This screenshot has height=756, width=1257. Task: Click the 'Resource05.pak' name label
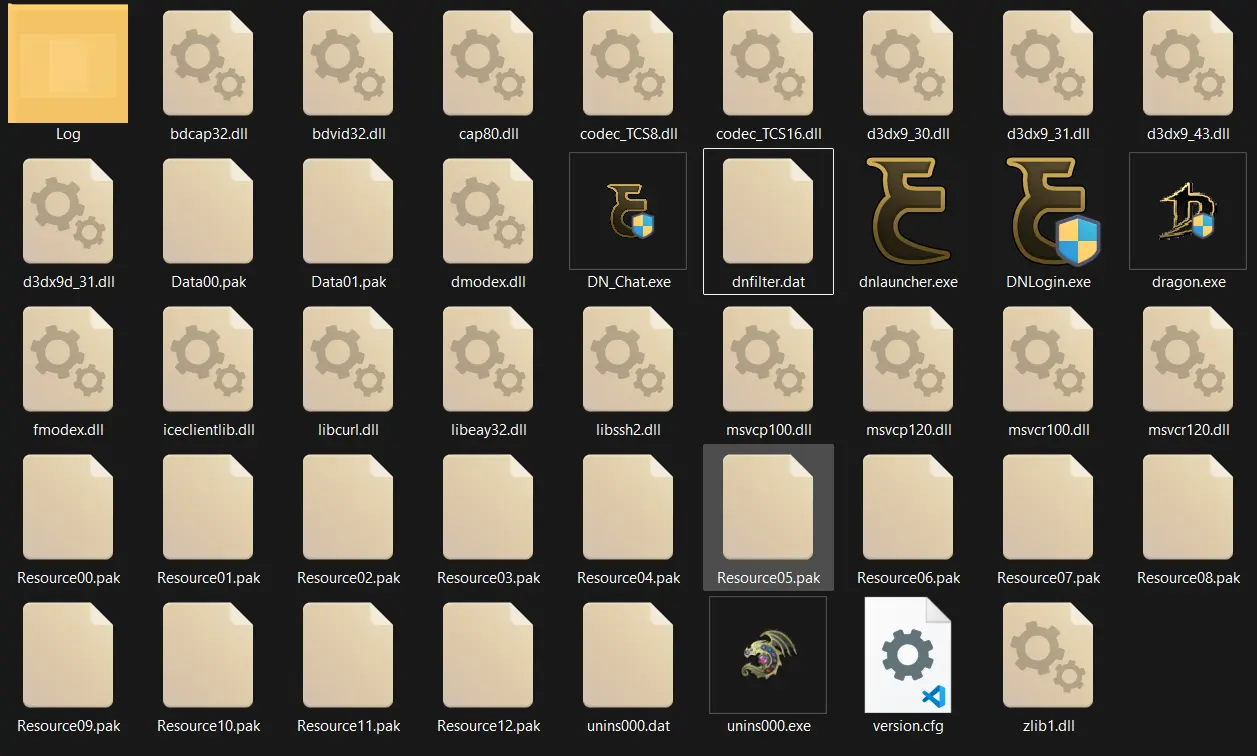(x=768, y=578)
